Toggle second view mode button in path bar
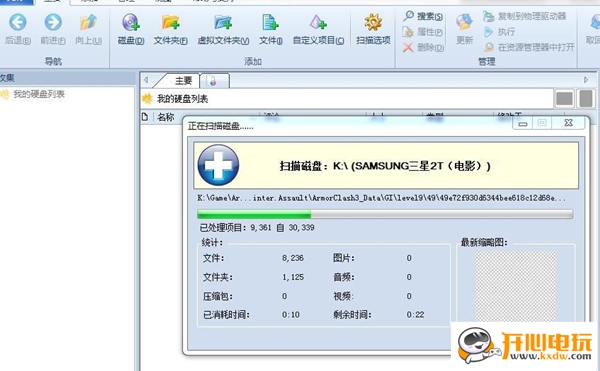This screenshot has height=371, width=600. (x=586, y=99)
